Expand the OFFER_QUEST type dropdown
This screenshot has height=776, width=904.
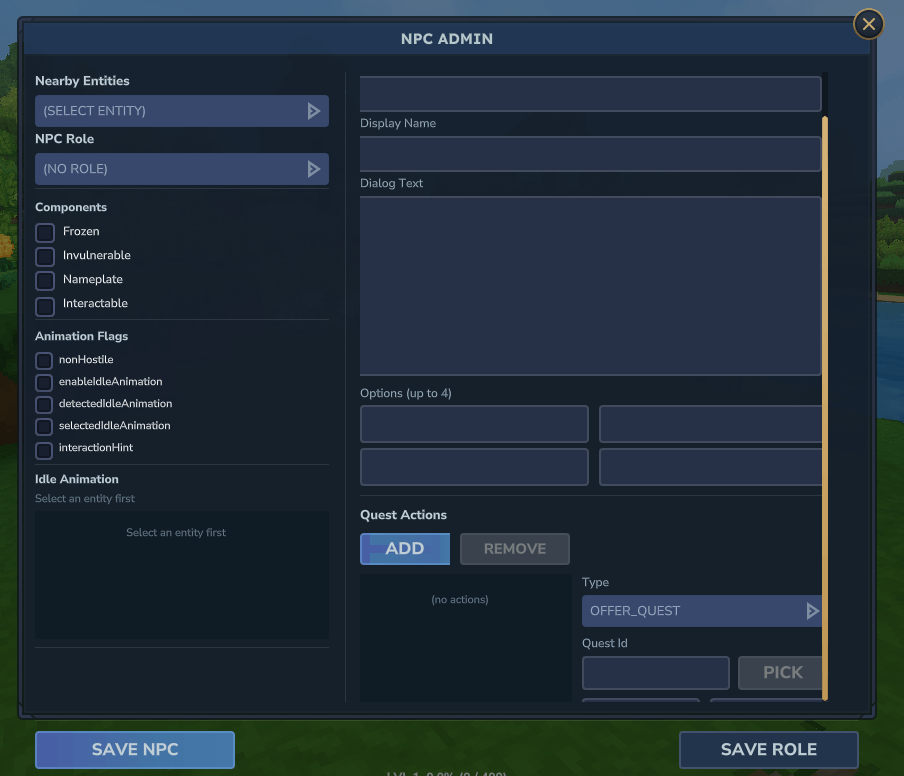click(702, 611)
